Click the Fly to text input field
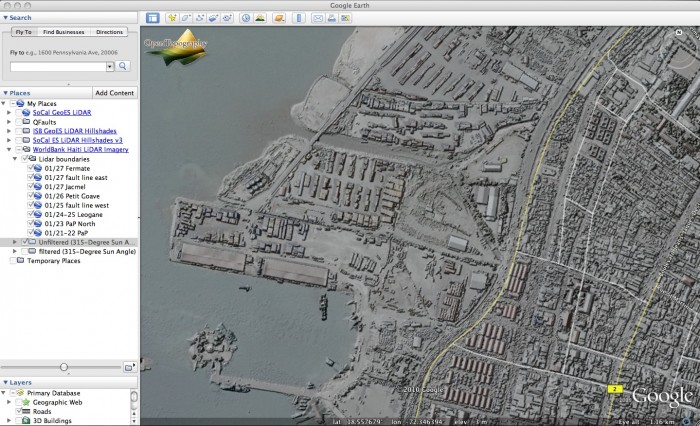 tap(58, 67)
